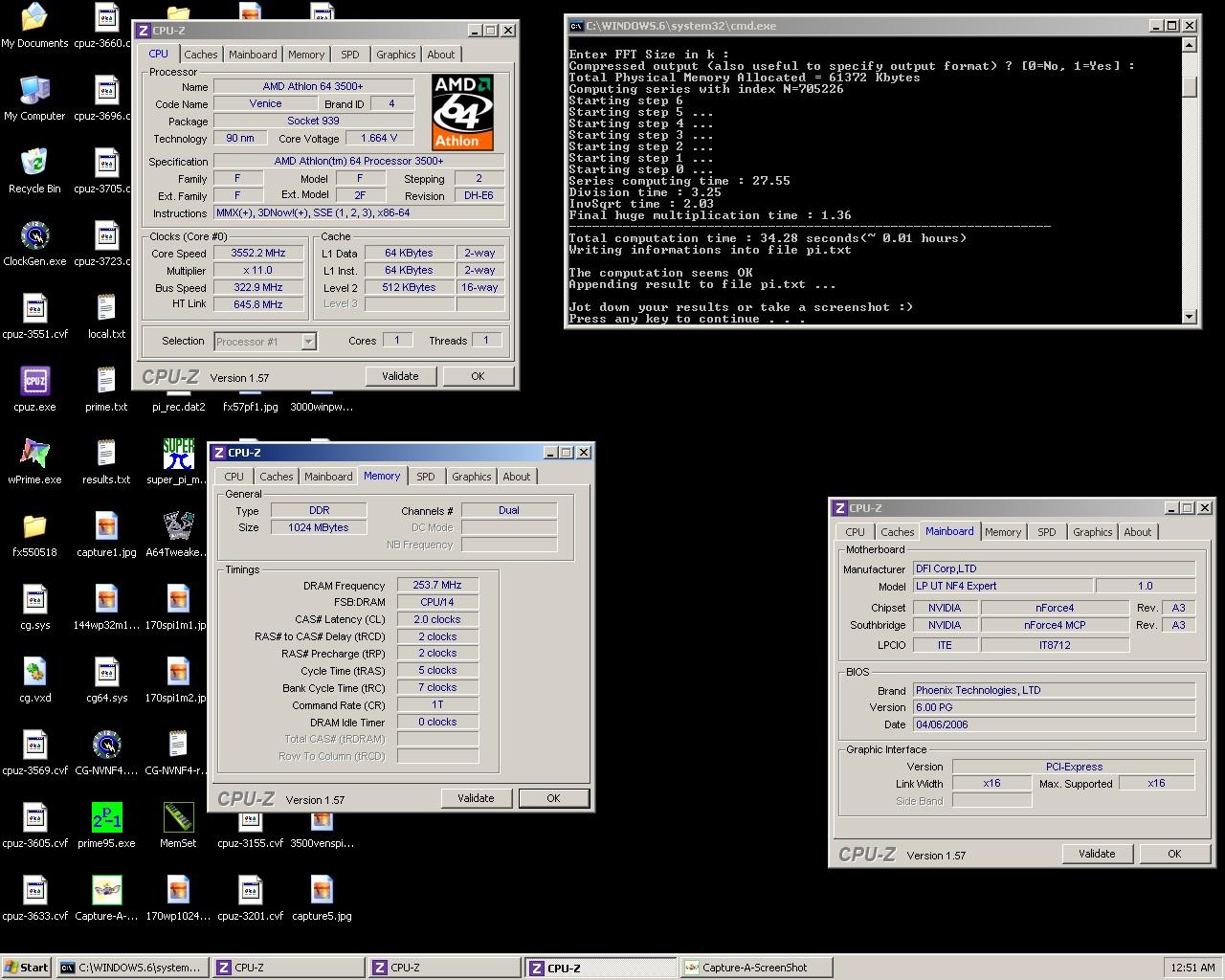Image resolution: width=1225 pixels, height=980 pixels.
Task: Open About tab in Mainboard CPU-Z window
Action: tap(1138, 532)
